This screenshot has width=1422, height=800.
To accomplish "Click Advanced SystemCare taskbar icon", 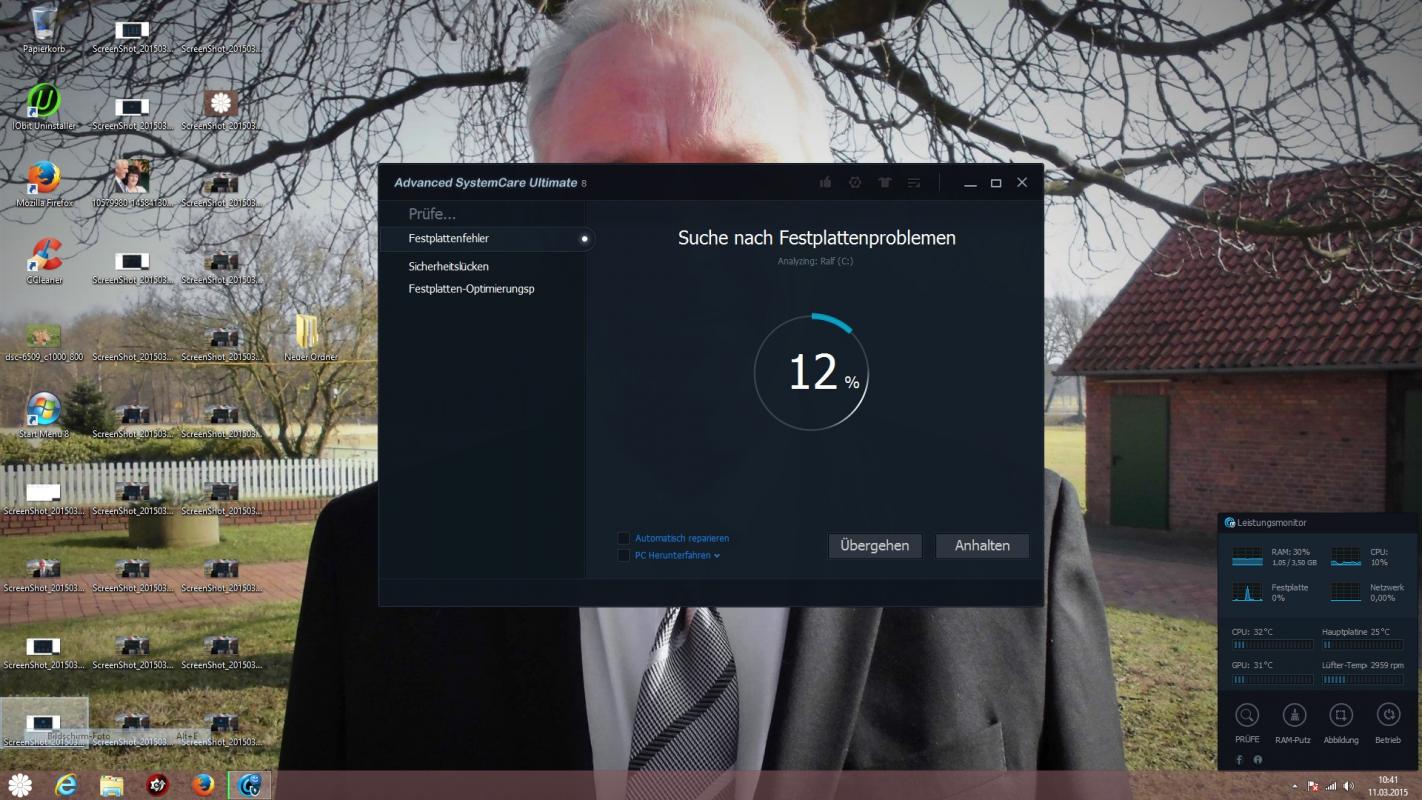I will (249, 785).
